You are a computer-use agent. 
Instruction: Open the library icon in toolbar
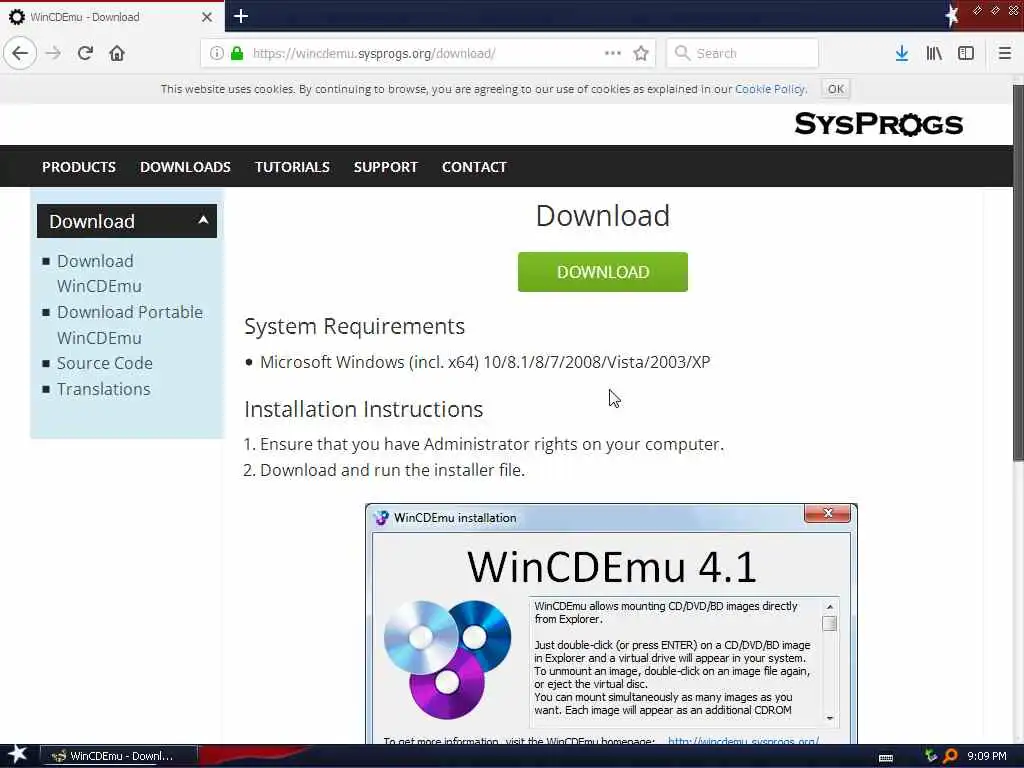click(x=934, y=53)
